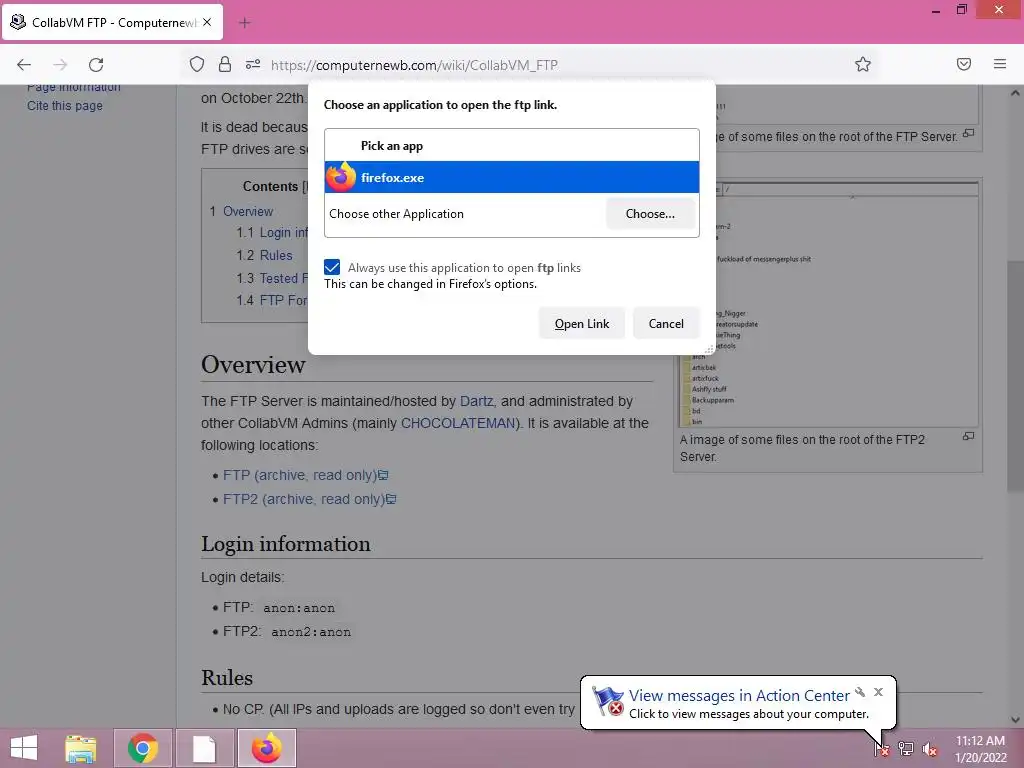This screenshot has height=768, width=1024.
Task: Click the enlarge icon beside FTP Server caption
Action: (x=968, y=133)
